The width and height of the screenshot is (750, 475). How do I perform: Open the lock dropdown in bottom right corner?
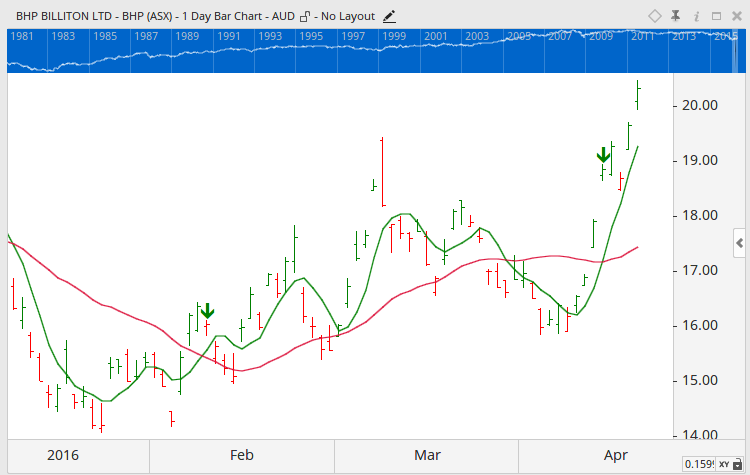pos(738,464)
